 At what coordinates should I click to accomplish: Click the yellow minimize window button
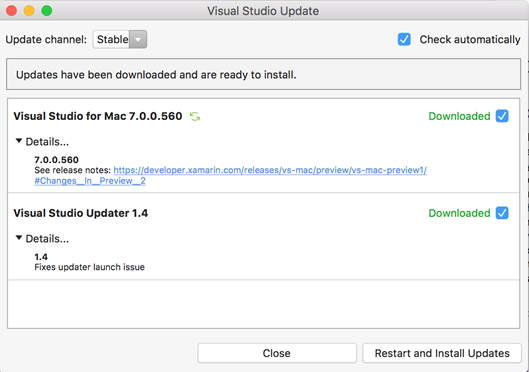29,11
